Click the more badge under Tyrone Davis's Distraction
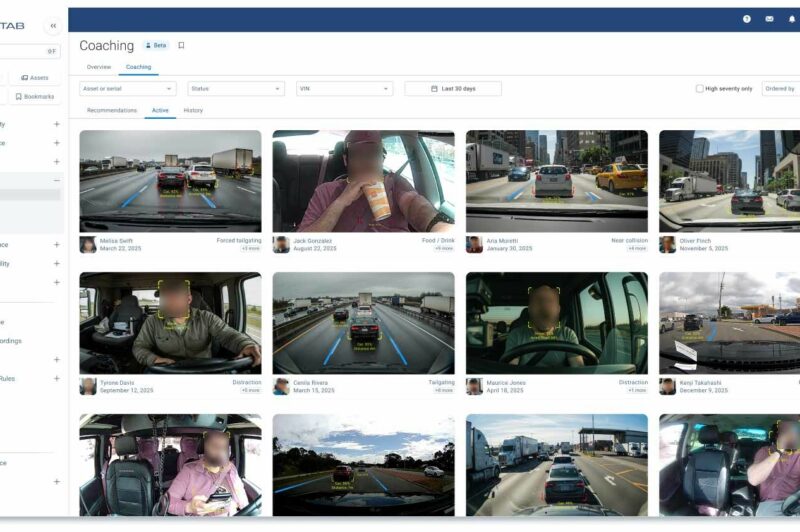The width and height of the screenshot is (800, 532). [251, 390]
